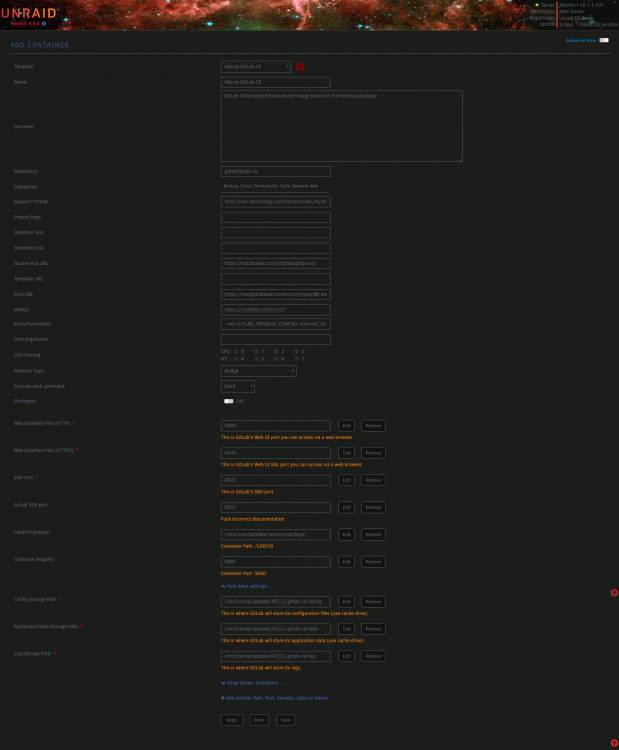Screen dimensions: 619x750
Task: Select CPU 3 pinning checkbox
Action: click(296, 351)
